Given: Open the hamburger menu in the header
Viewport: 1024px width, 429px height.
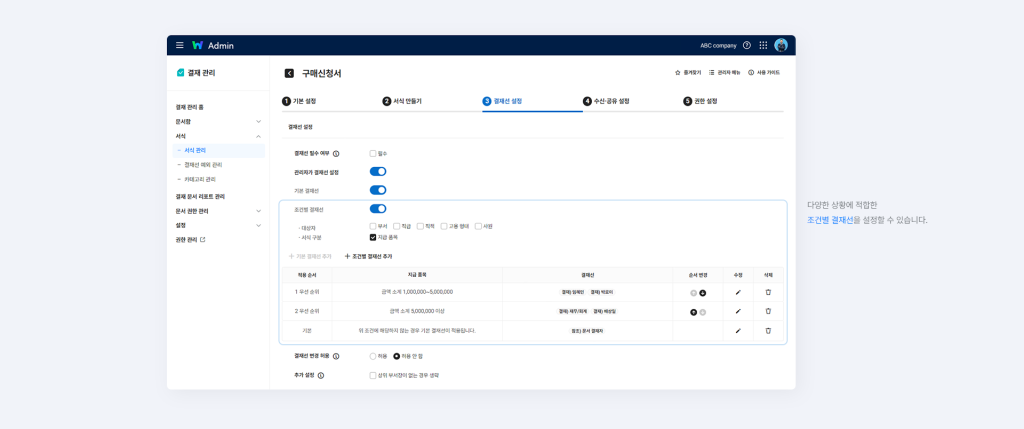Looking at the screenshot, I should (x=180, y=45).
